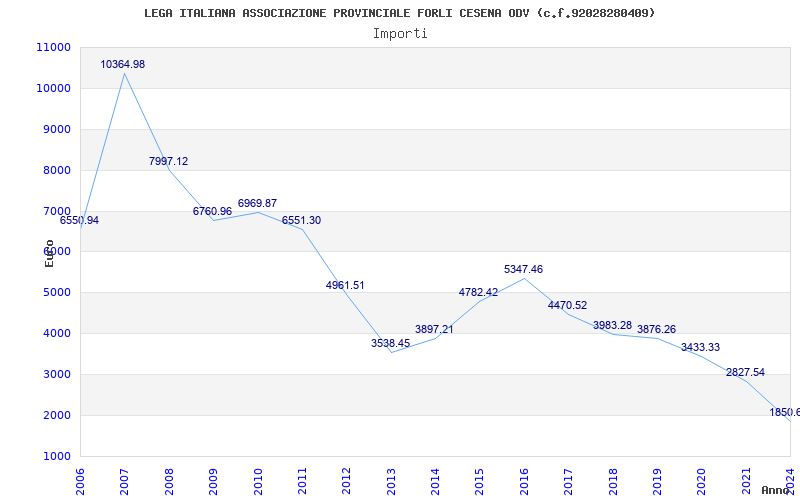Click the 6969.87 value label
This screenshot has height=500, width=800.
coord(257,203)
